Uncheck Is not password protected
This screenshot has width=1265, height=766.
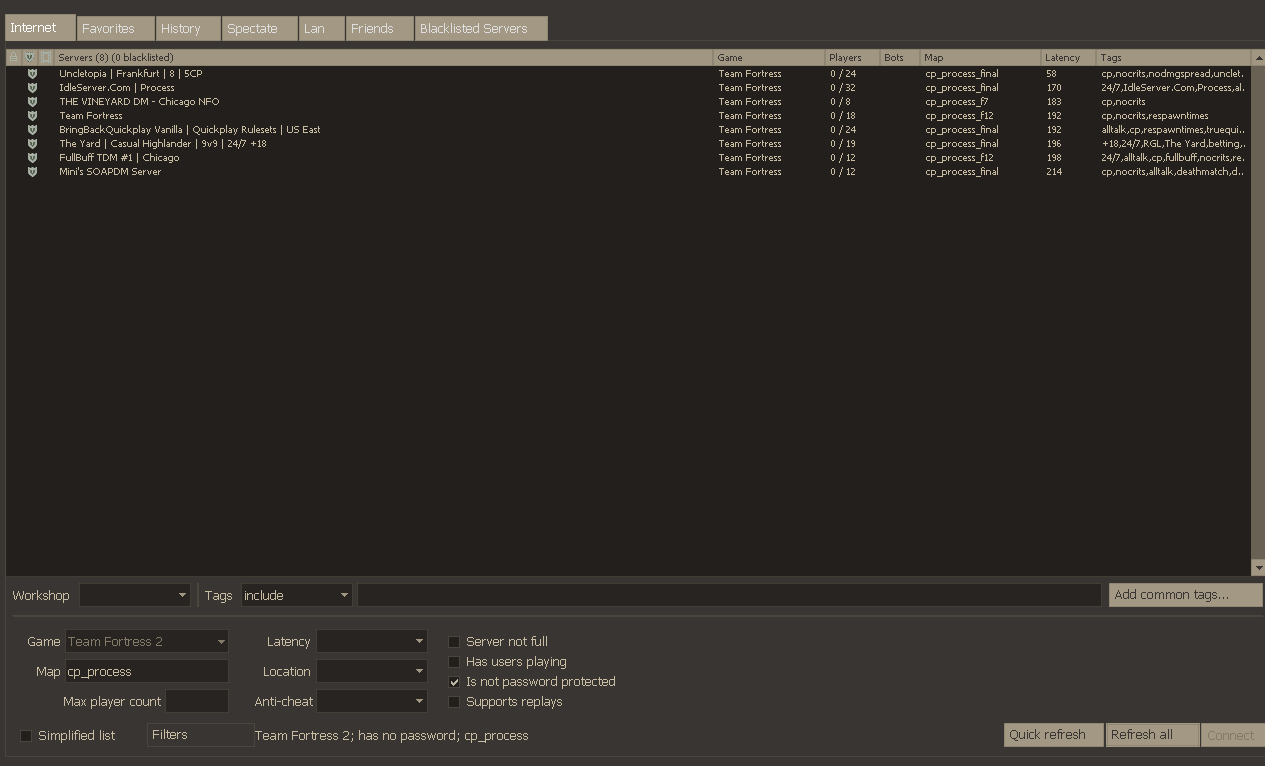coord(454,682)
